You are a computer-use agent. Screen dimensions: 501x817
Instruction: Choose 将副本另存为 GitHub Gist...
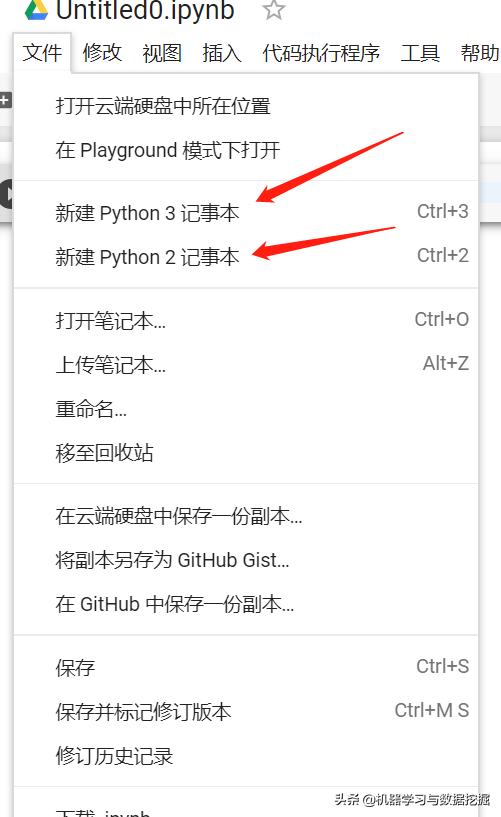246,560
